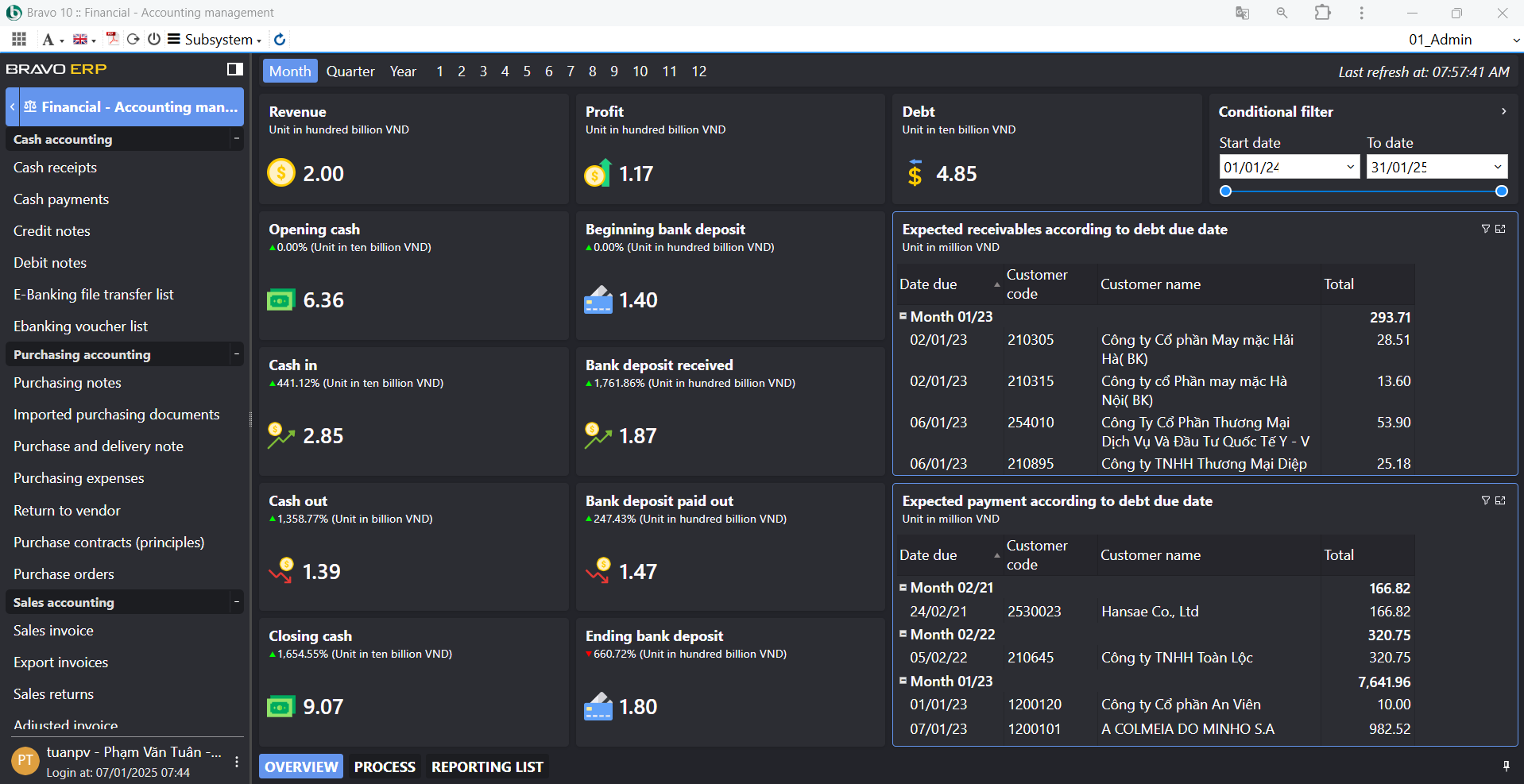Open the language flag dropdown
The height and width of the screenshot is (784, 1524).
coord(84,39)
